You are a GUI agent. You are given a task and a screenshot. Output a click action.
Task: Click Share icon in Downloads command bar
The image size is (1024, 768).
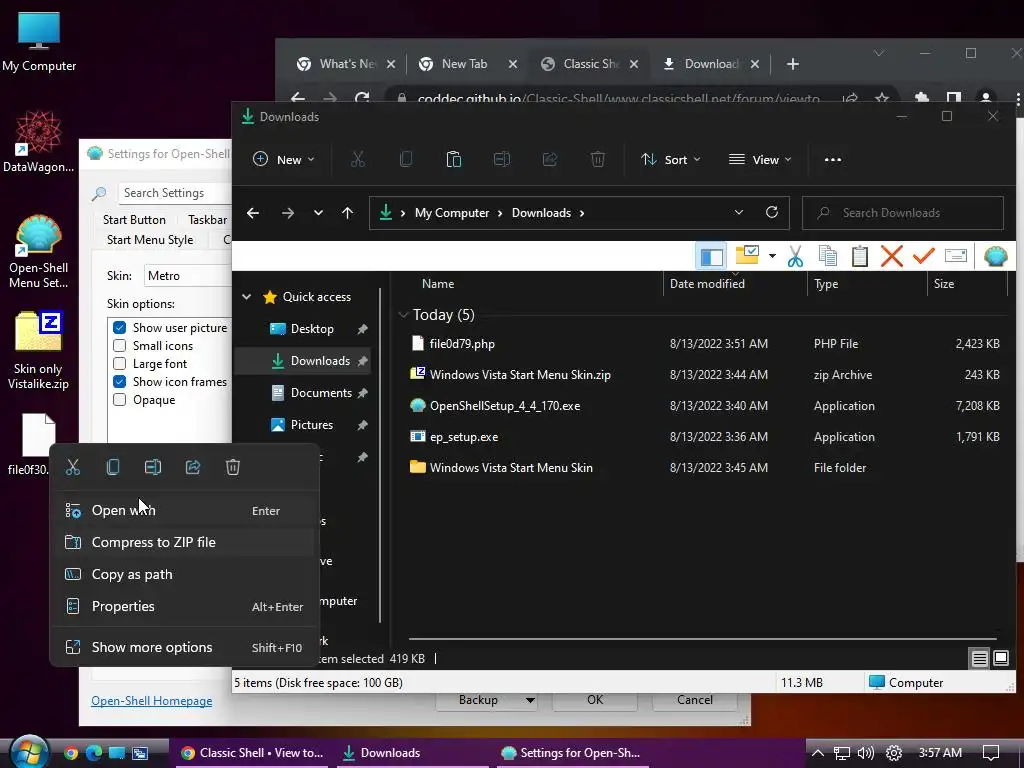[550, 159]
